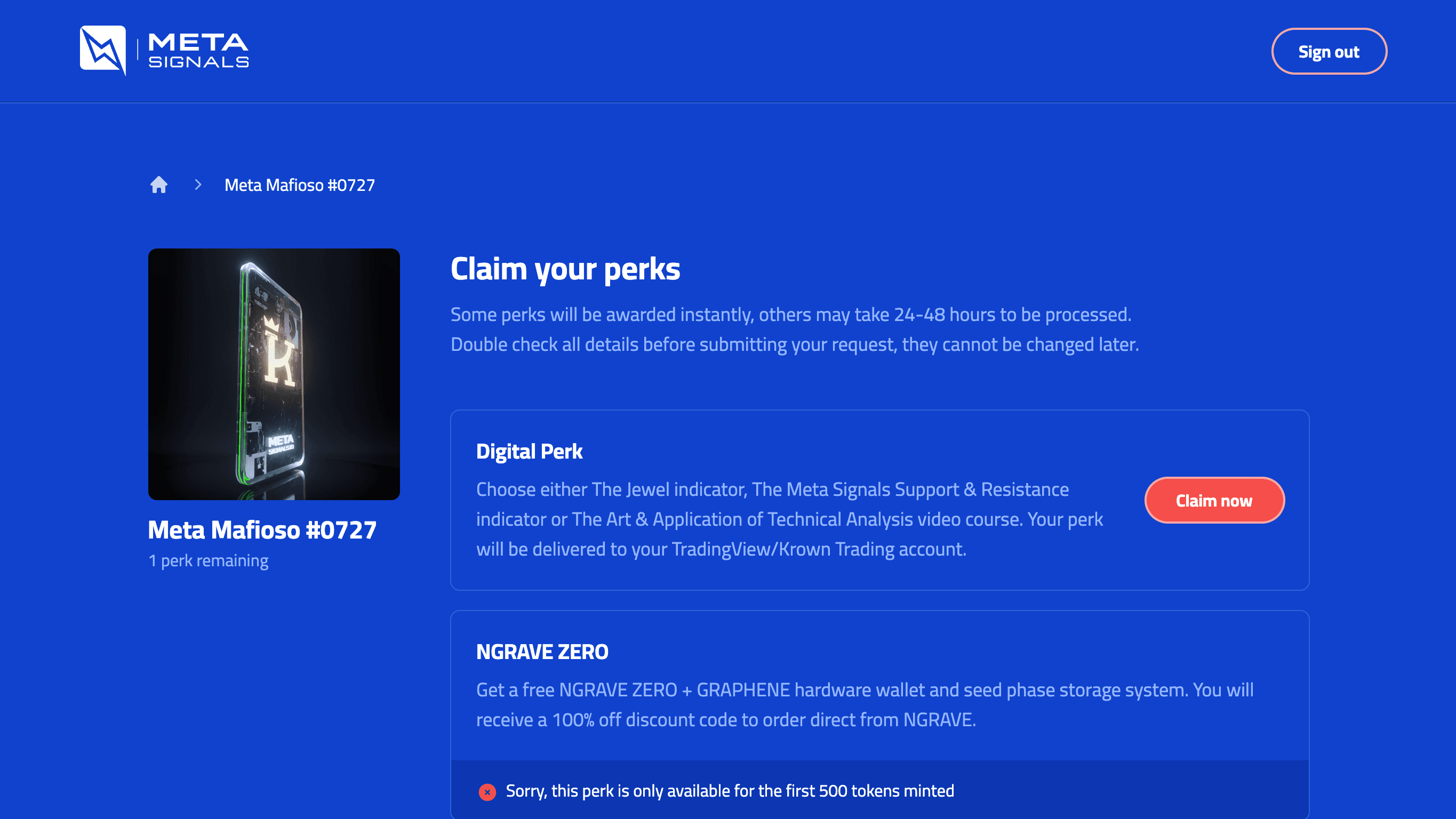
Task: Click the Meta Mafioso #0727 title below the image
Action: pyautogui.click(x=262, y=529)
